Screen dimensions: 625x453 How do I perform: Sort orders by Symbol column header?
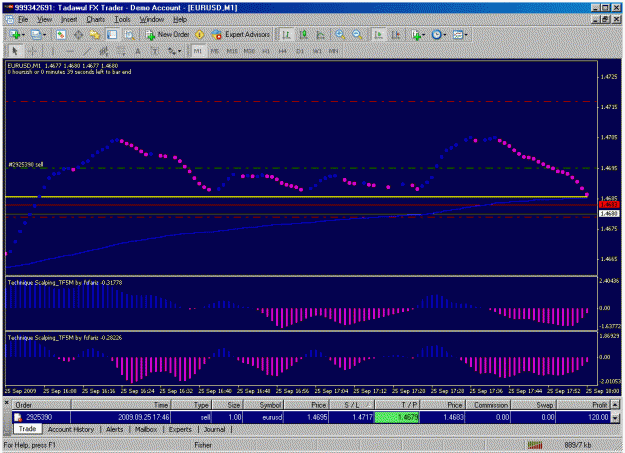[x=263, y=405]
